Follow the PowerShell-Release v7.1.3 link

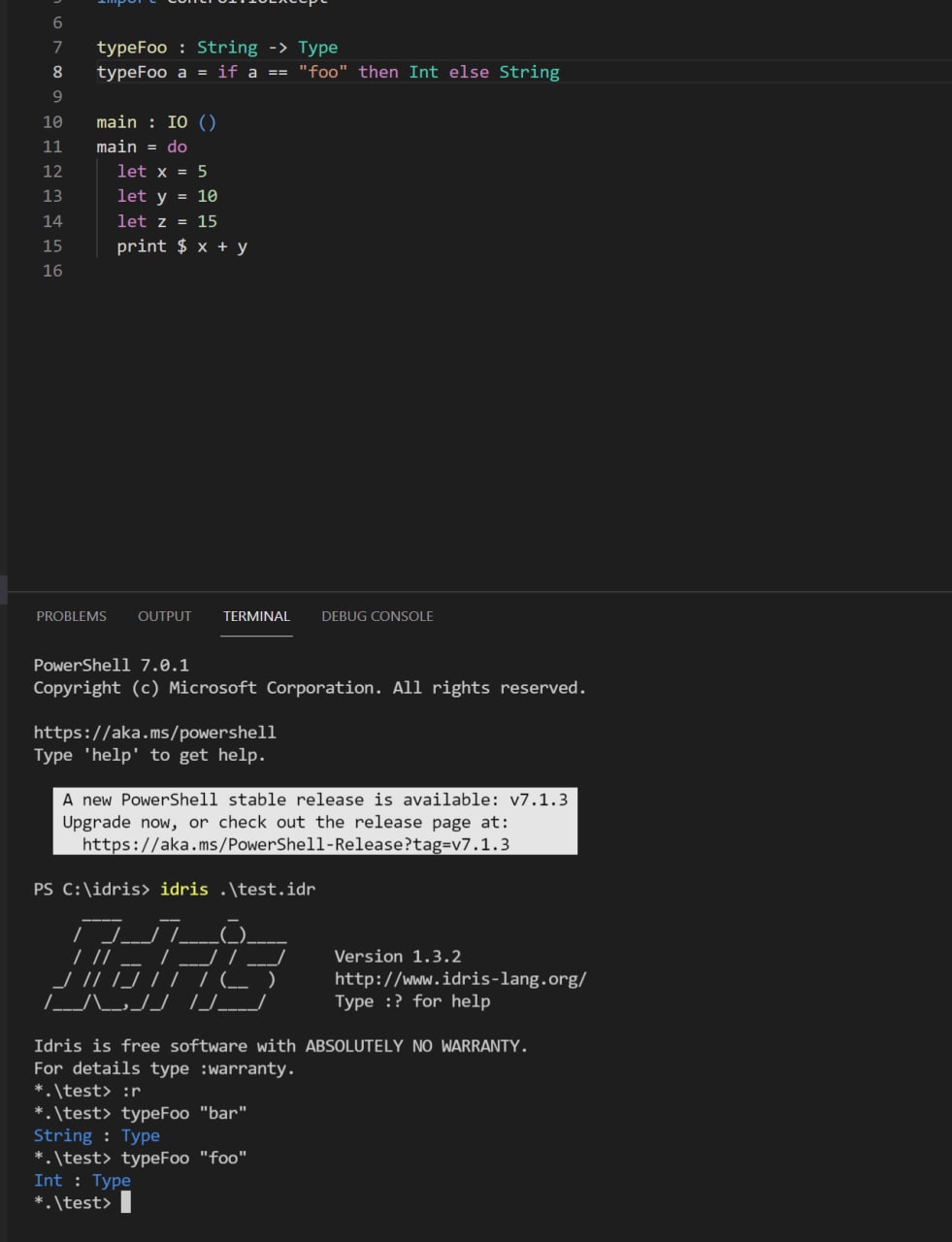[x=295, y=844]
